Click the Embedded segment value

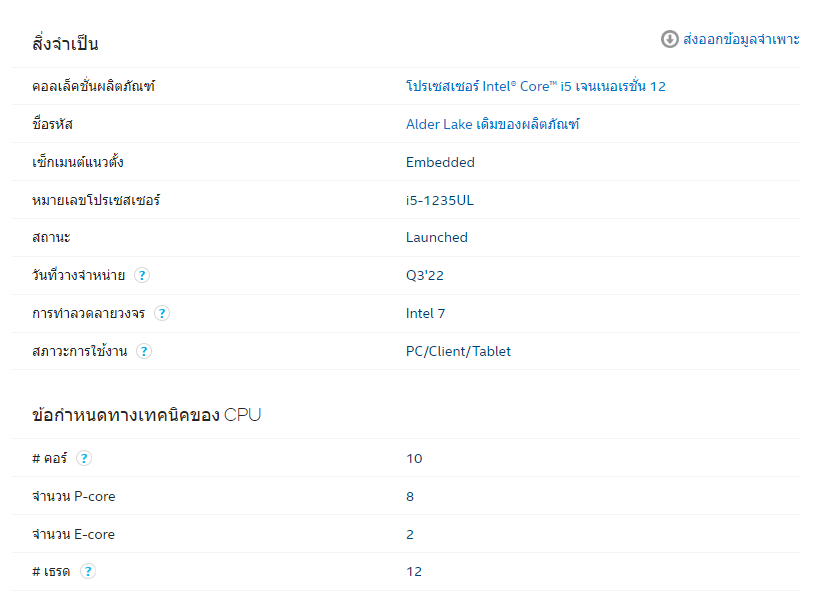tap(440, 163)
